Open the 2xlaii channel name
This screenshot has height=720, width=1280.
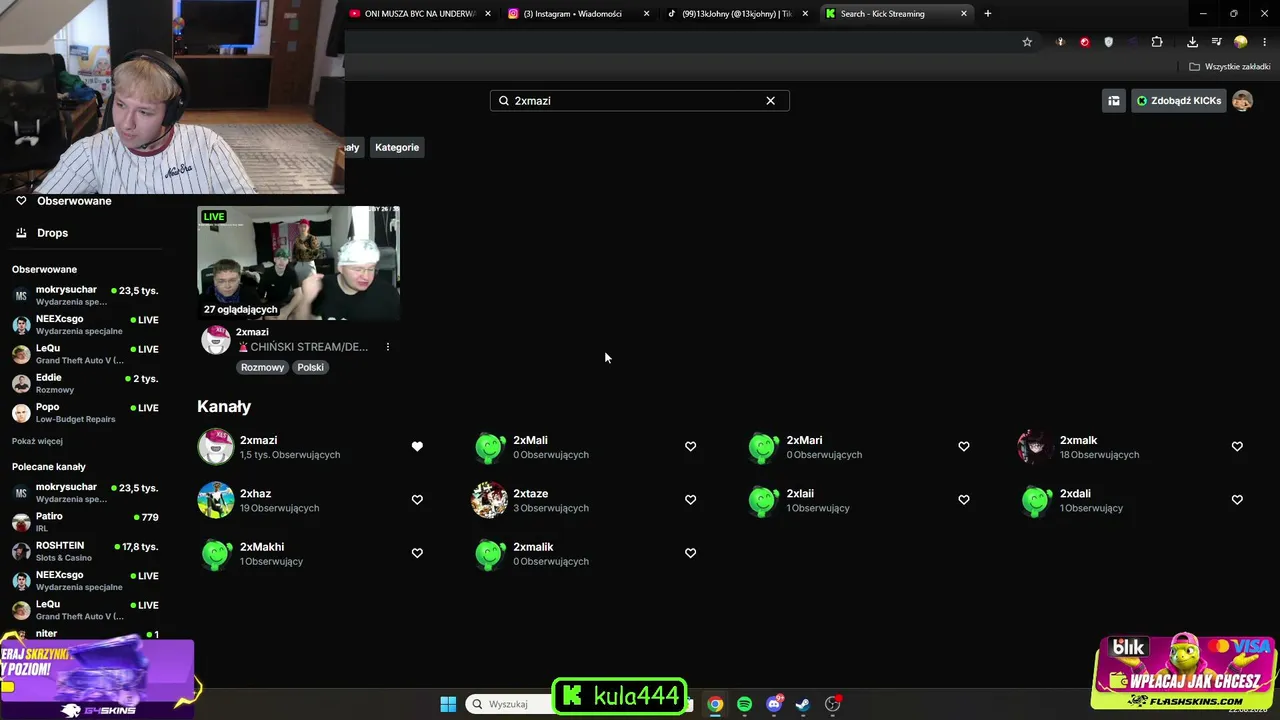(x=800, y=494)
